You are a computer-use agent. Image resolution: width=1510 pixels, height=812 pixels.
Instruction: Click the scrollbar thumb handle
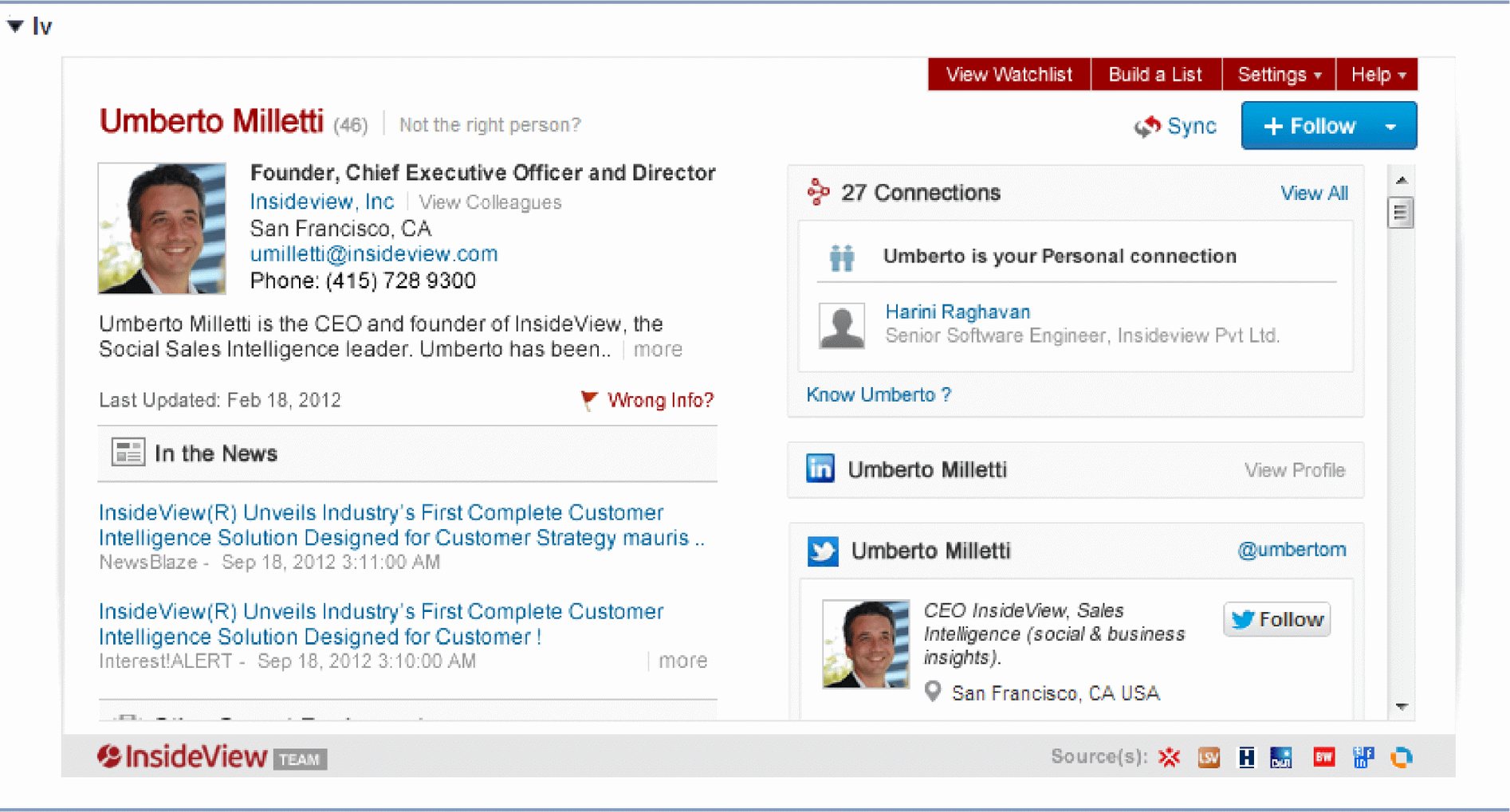click(1401, 213)
